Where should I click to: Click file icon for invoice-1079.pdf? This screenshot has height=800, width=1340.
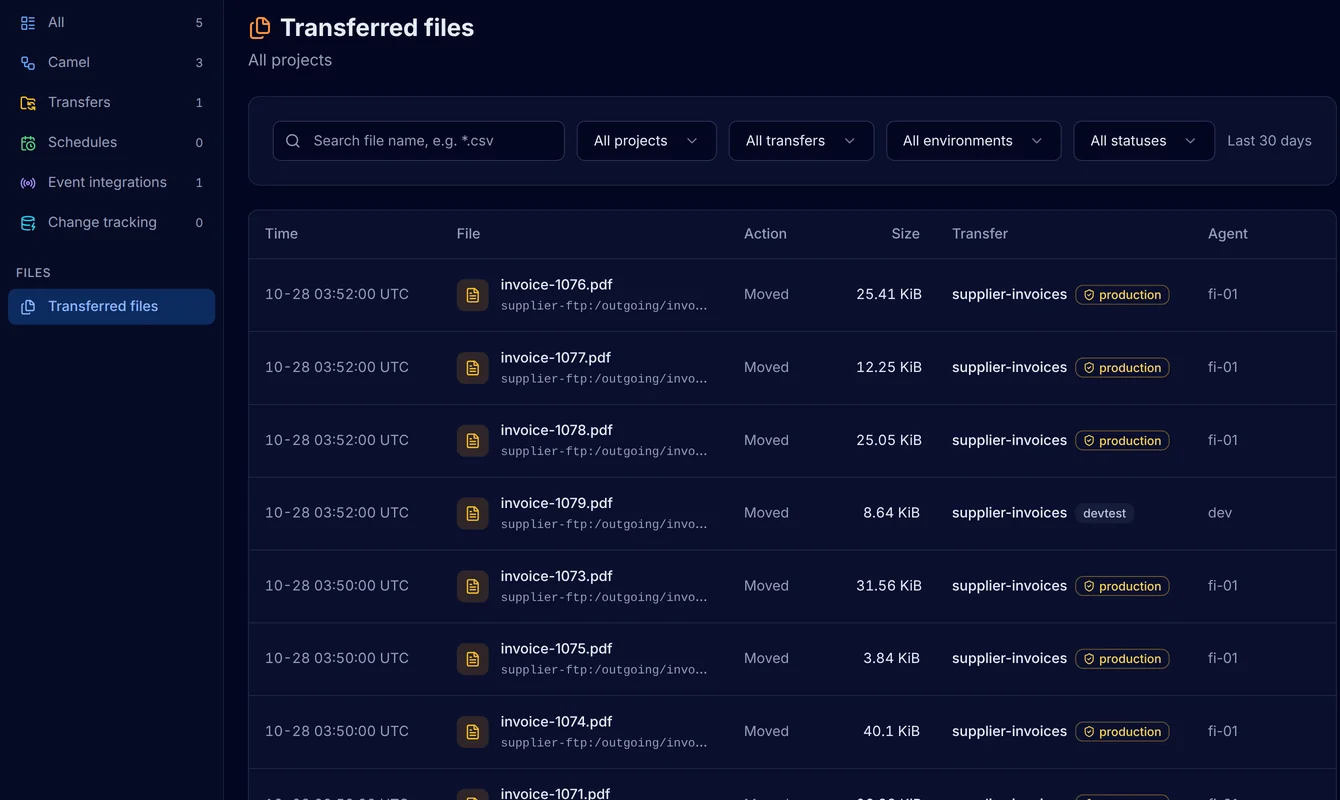point(473,513)
